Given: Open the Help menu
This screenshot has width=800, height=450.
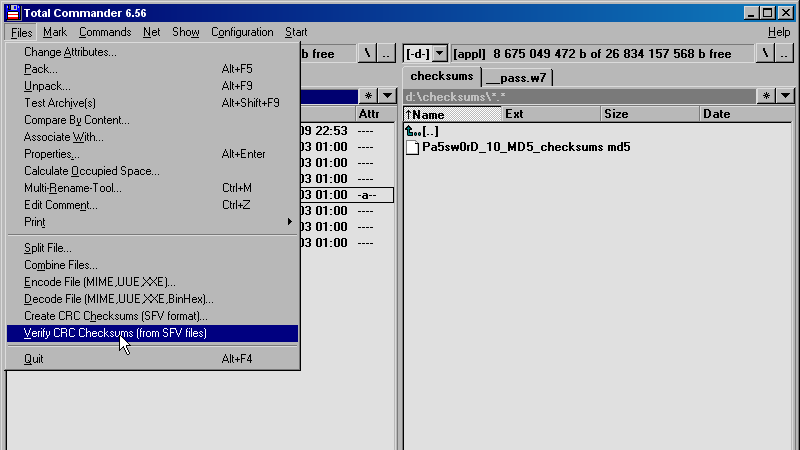Looking at the screenshot, I should [x=779, y=32].
